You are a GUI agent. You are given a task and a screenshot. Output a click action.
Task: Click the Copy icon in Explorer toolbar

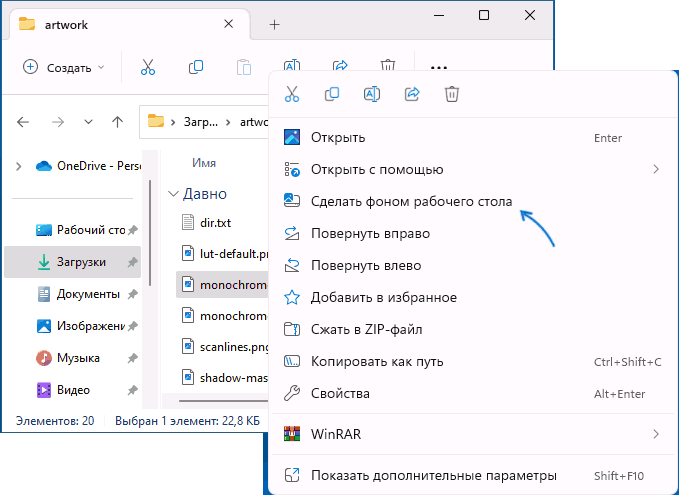click(x=196, y=67)
